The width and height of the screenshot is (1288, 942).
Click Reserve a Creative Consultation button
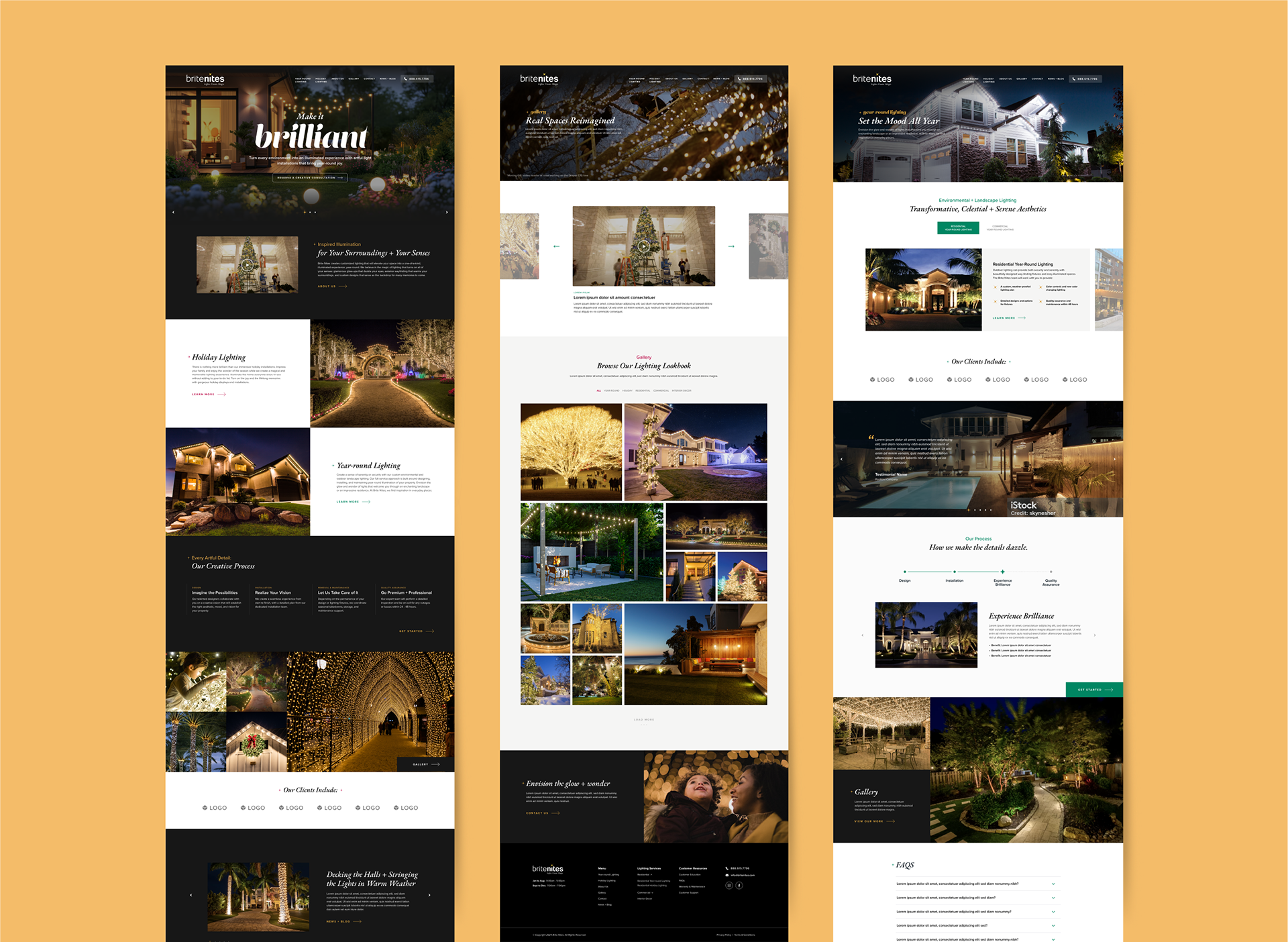pos(309,178)
